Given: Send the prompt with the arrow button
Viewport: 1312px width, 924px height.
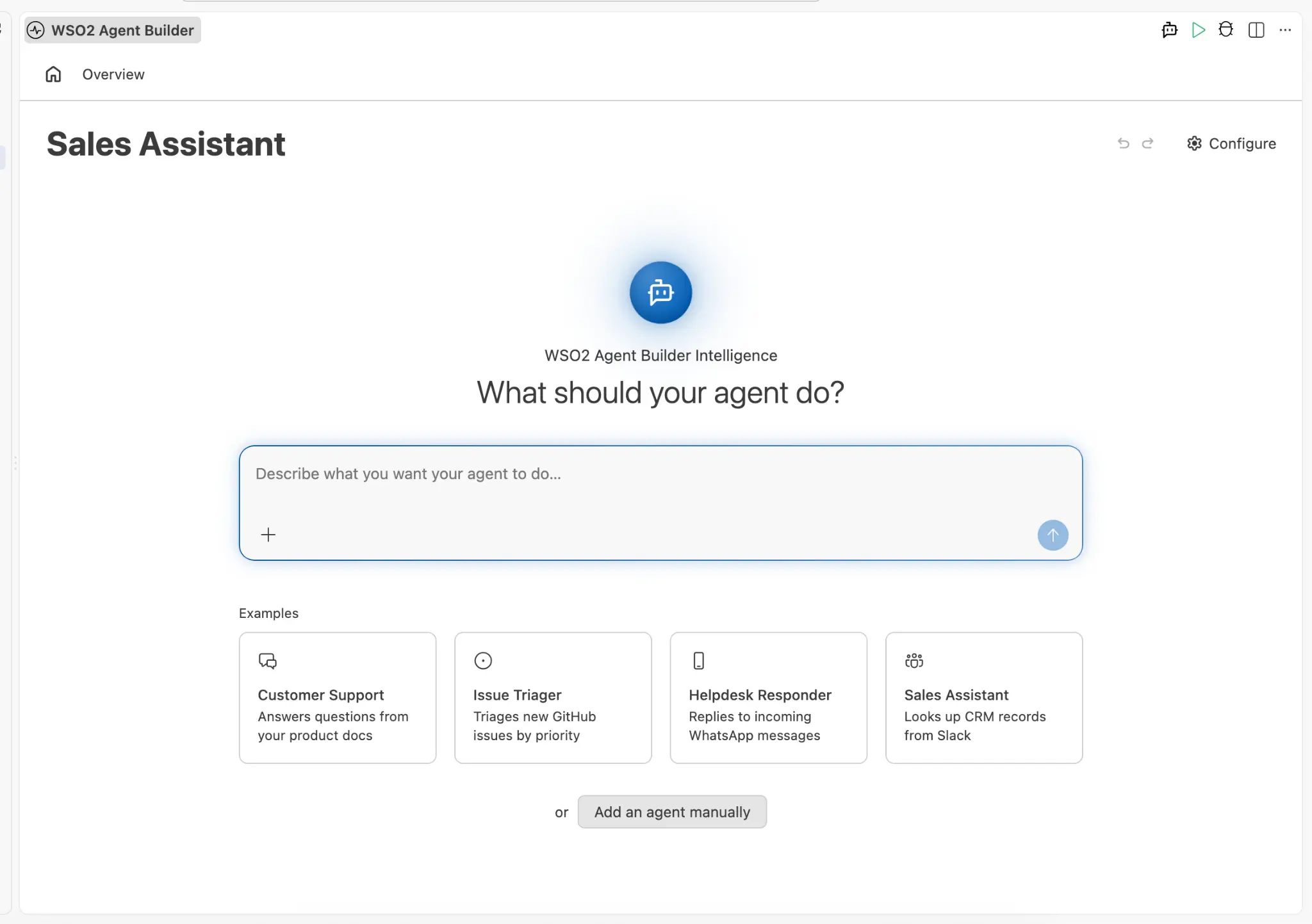Looking at the screenshot, I should [x=1053, y=535].
